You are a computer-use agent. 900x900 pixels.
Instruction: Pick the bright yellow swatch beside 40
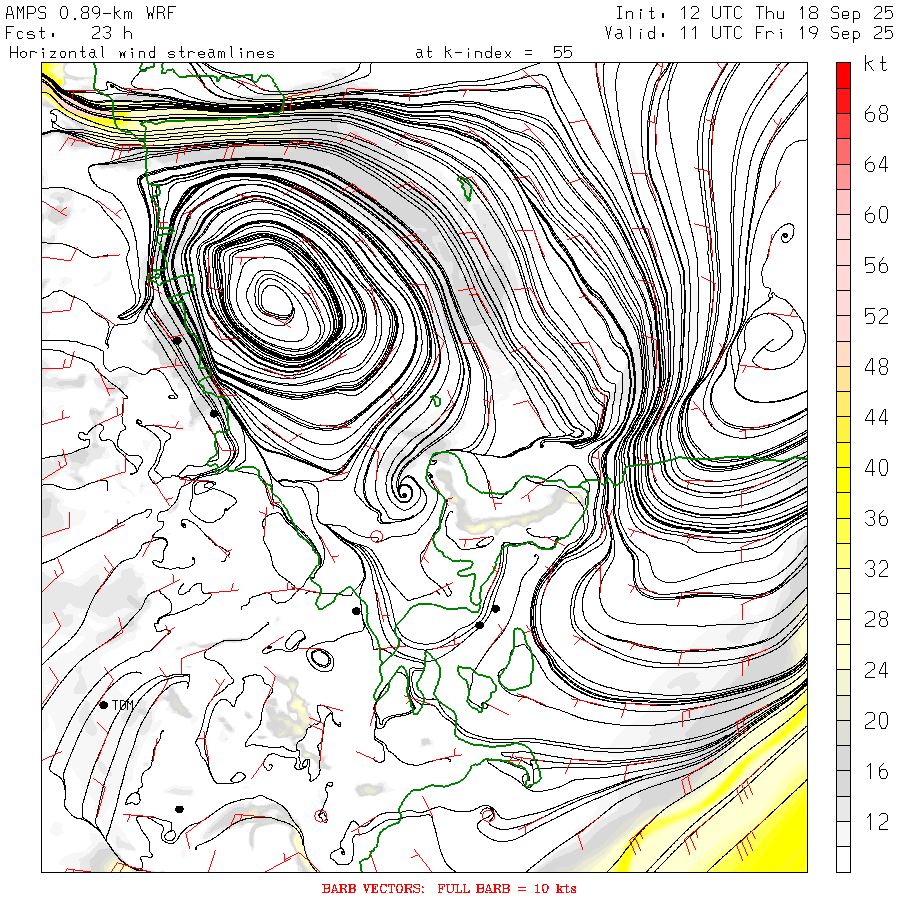click(x=843, y=480)
